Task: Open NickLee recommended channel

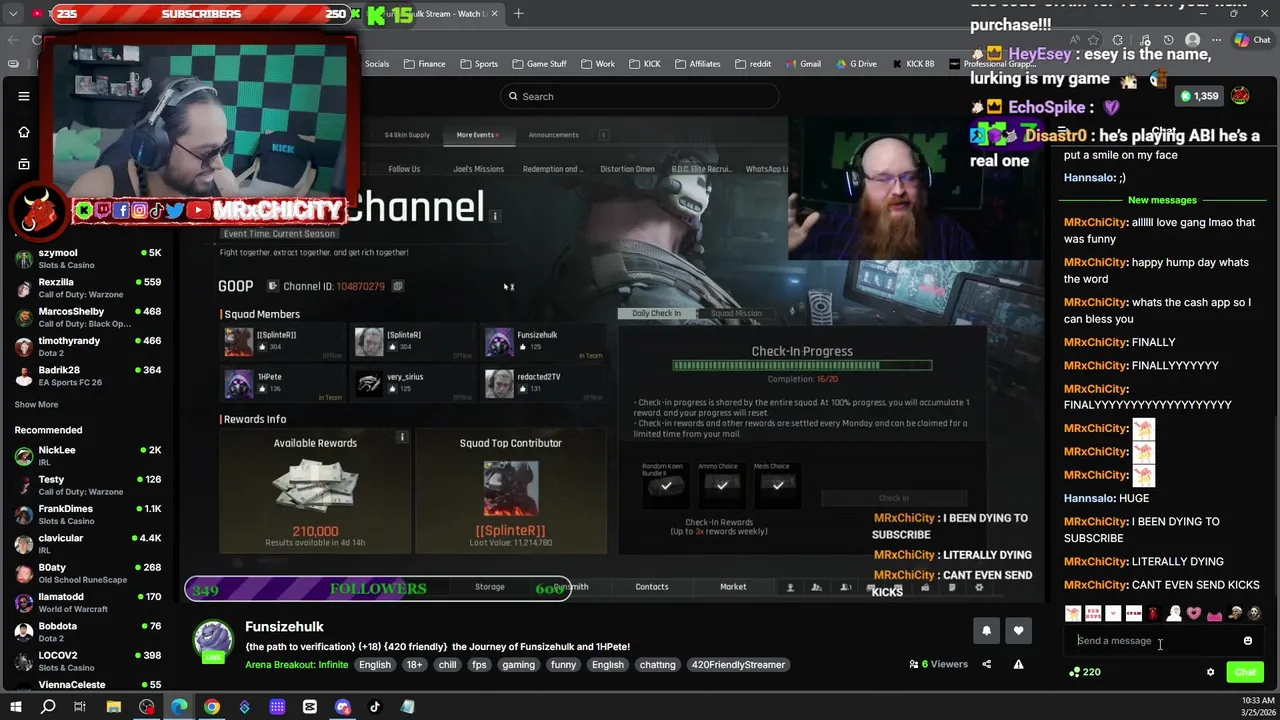Action: coord(88,456)
